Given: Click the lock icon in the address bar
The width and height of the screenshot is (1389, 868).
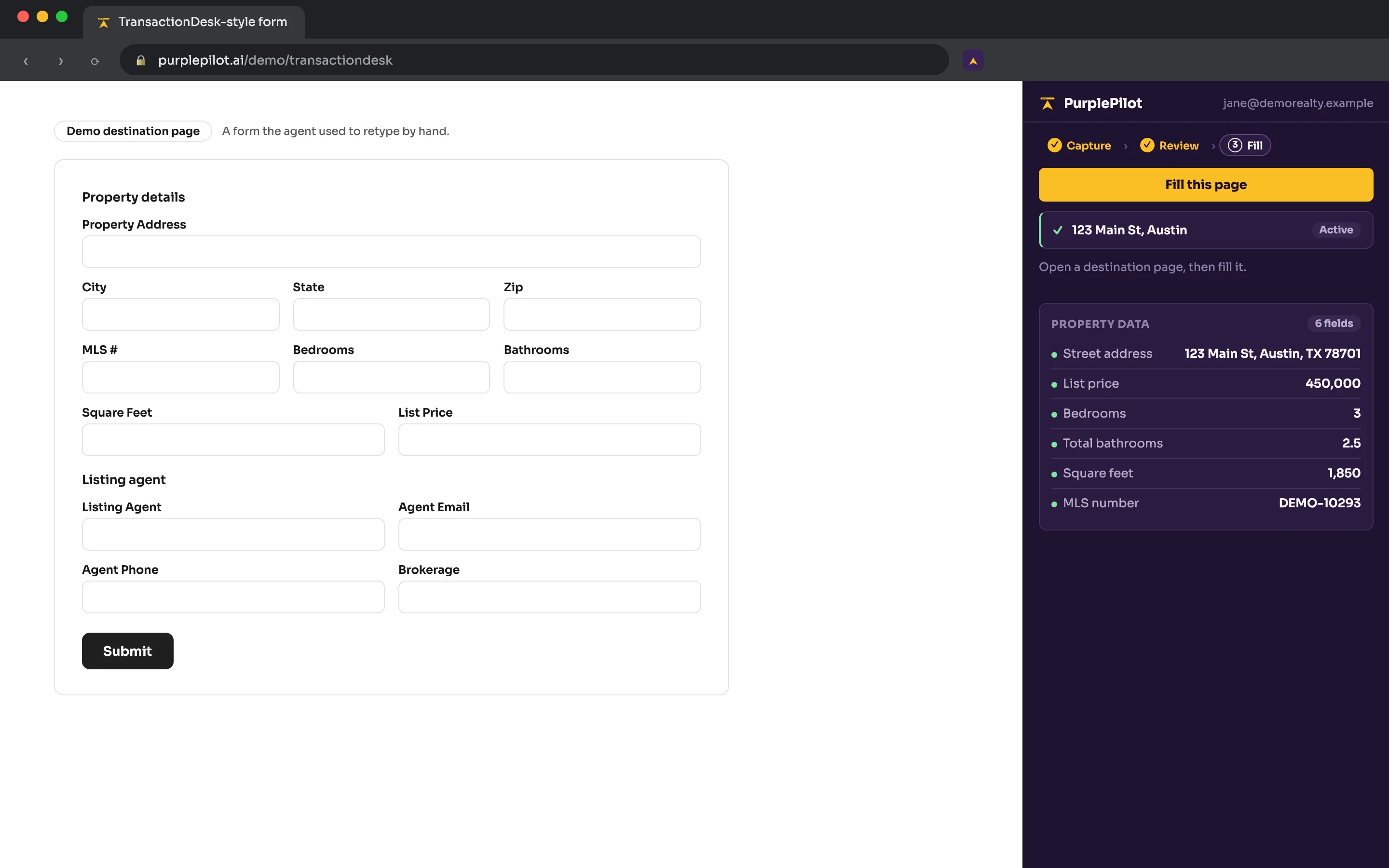Looking at the screenshot, I should (141, 60).
